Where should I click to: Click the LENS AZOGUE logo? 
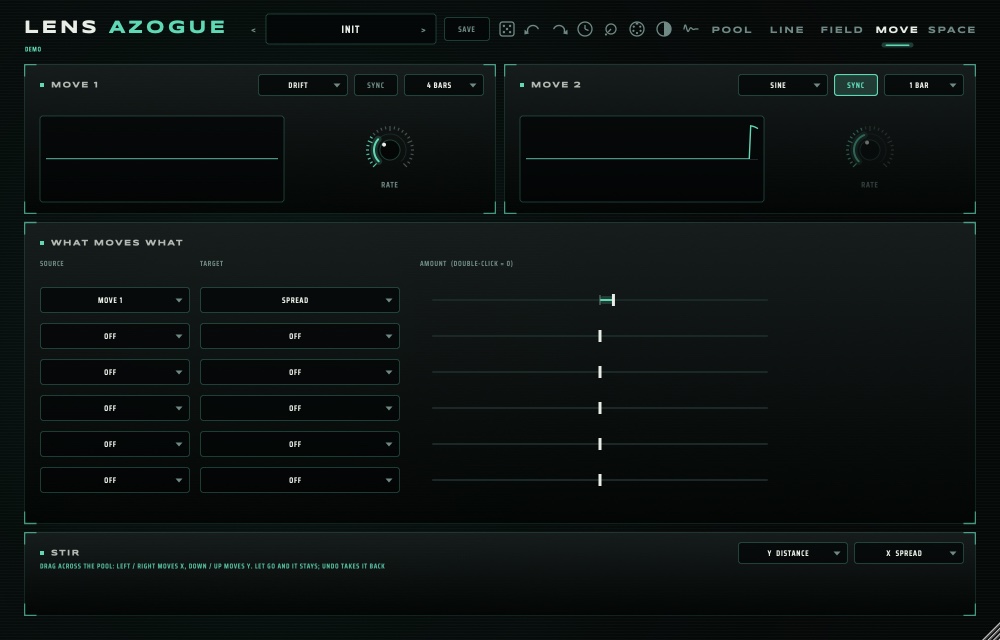coord(125,27)
